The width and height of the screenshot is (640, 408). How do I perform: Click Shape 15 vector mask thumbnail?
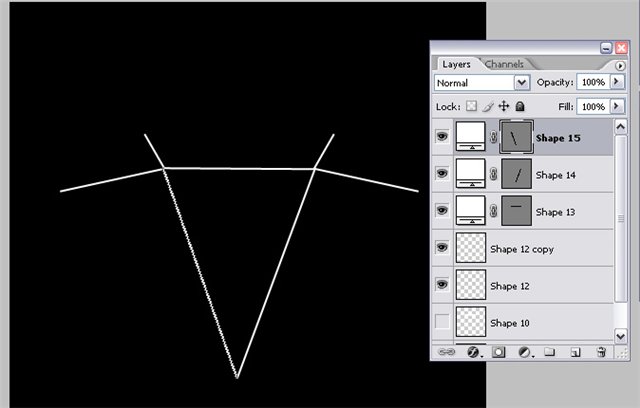tap(516, 137)
